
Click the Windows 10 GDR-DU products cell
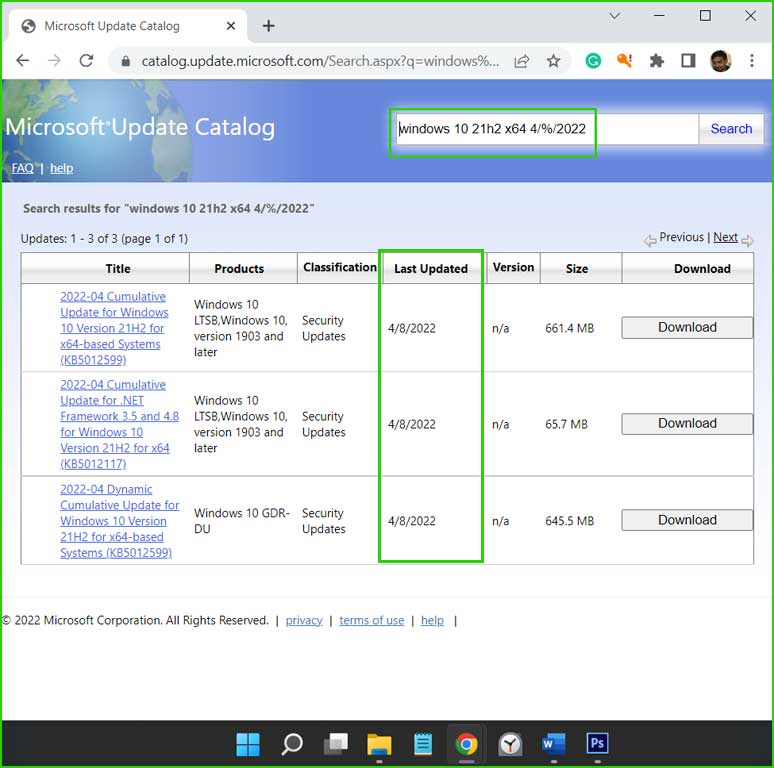[241, 521]
